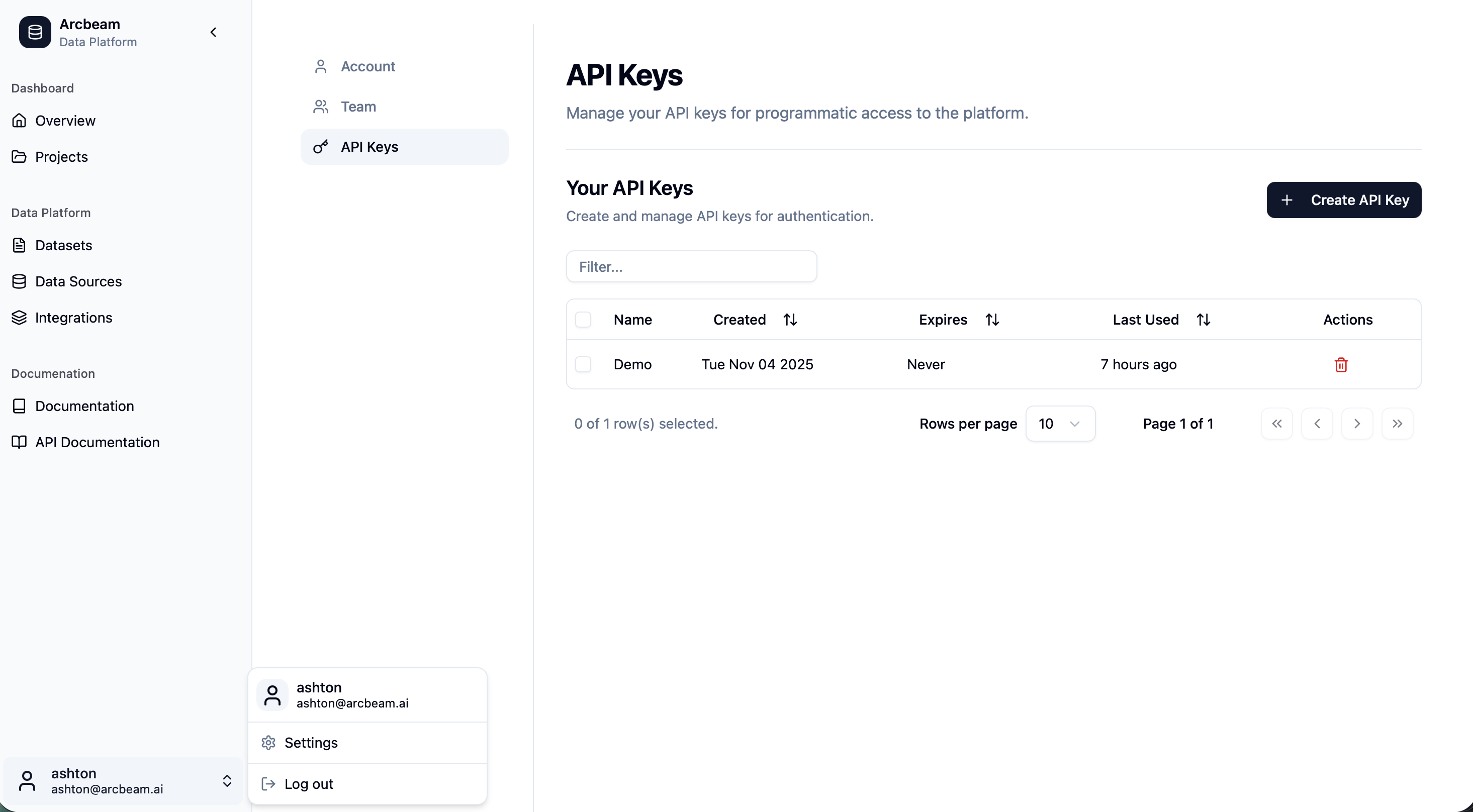Viewport: 1473px width, 812px height.
Task: Select the Account menu item
Action: 367,66
